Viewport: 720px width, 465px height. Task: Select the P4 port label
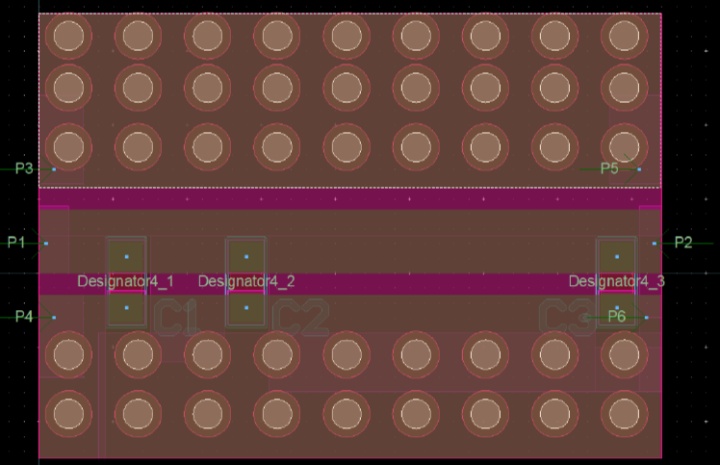pos(24,316)
